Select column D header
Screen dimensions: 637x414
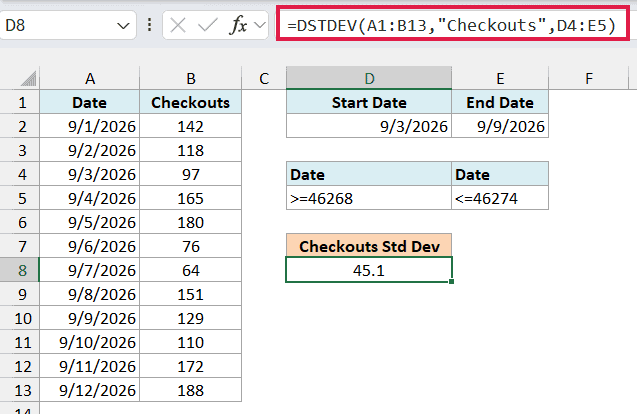[x=369, y=78]
